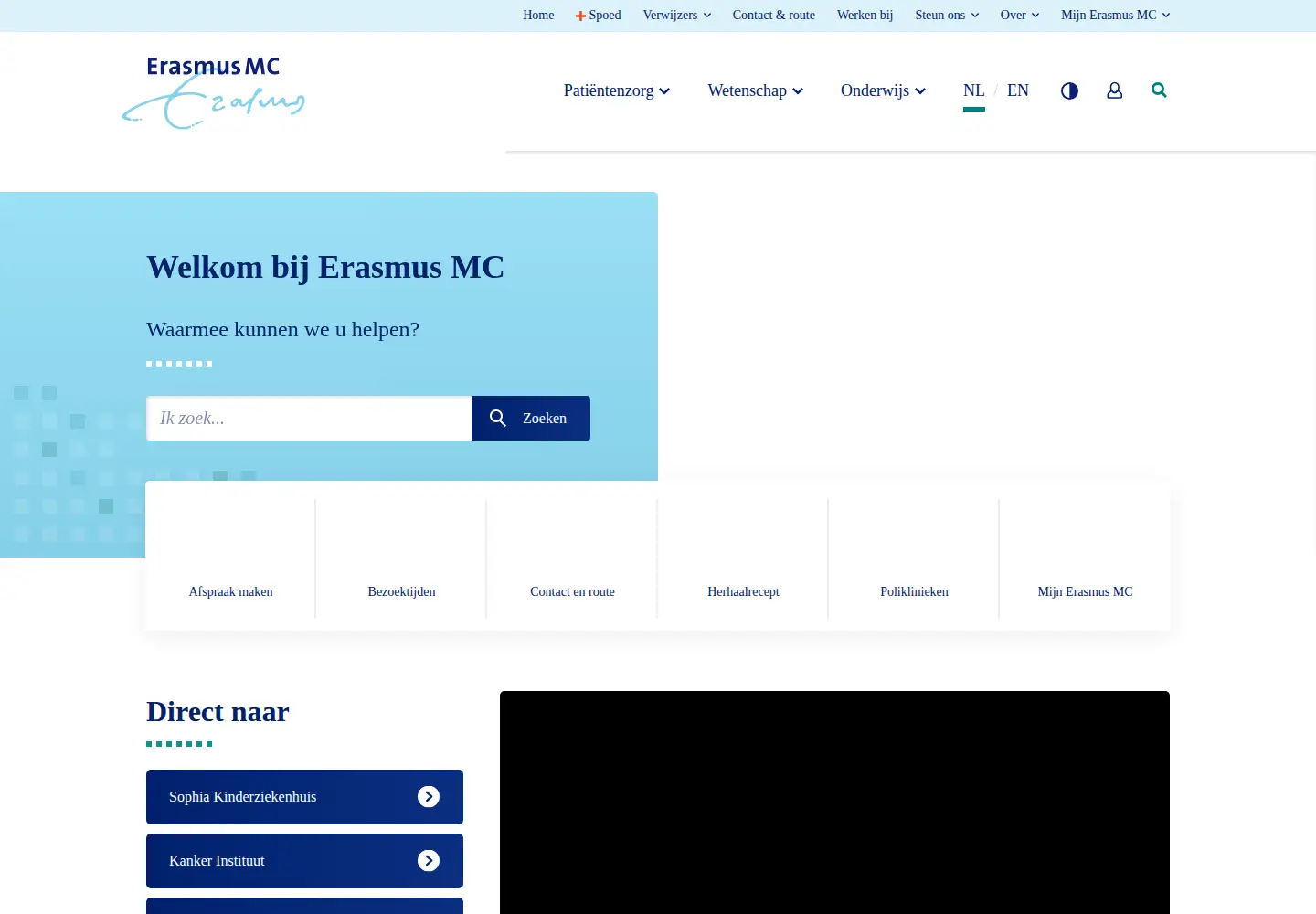Click the Erasmus MC logo

coord(214,92)
